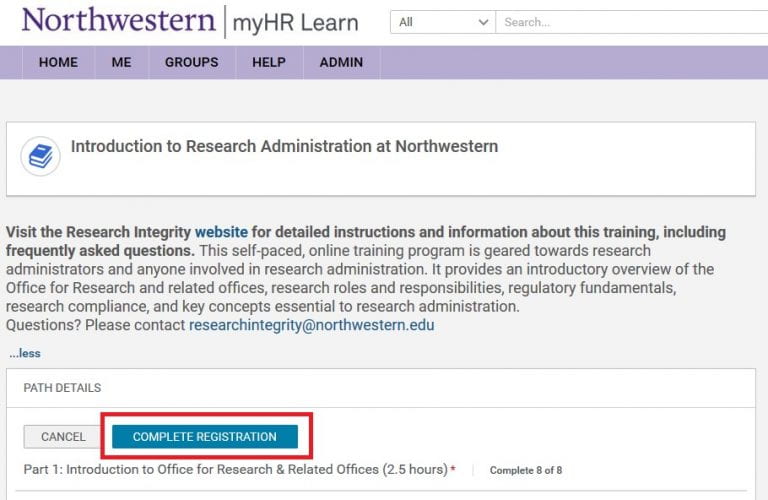Open the Research Integrity website link
Viewport: 768px width, 500px height.
coord(221,232)
